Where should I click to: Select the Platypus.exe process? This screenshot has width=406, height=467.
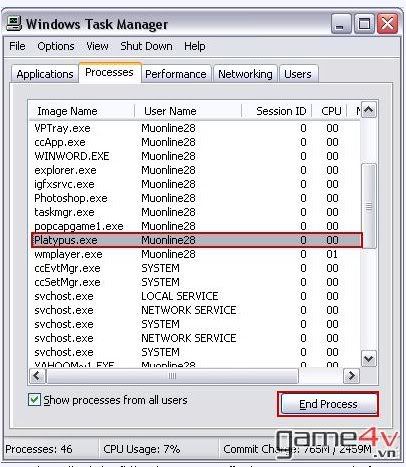click(196, 240)
